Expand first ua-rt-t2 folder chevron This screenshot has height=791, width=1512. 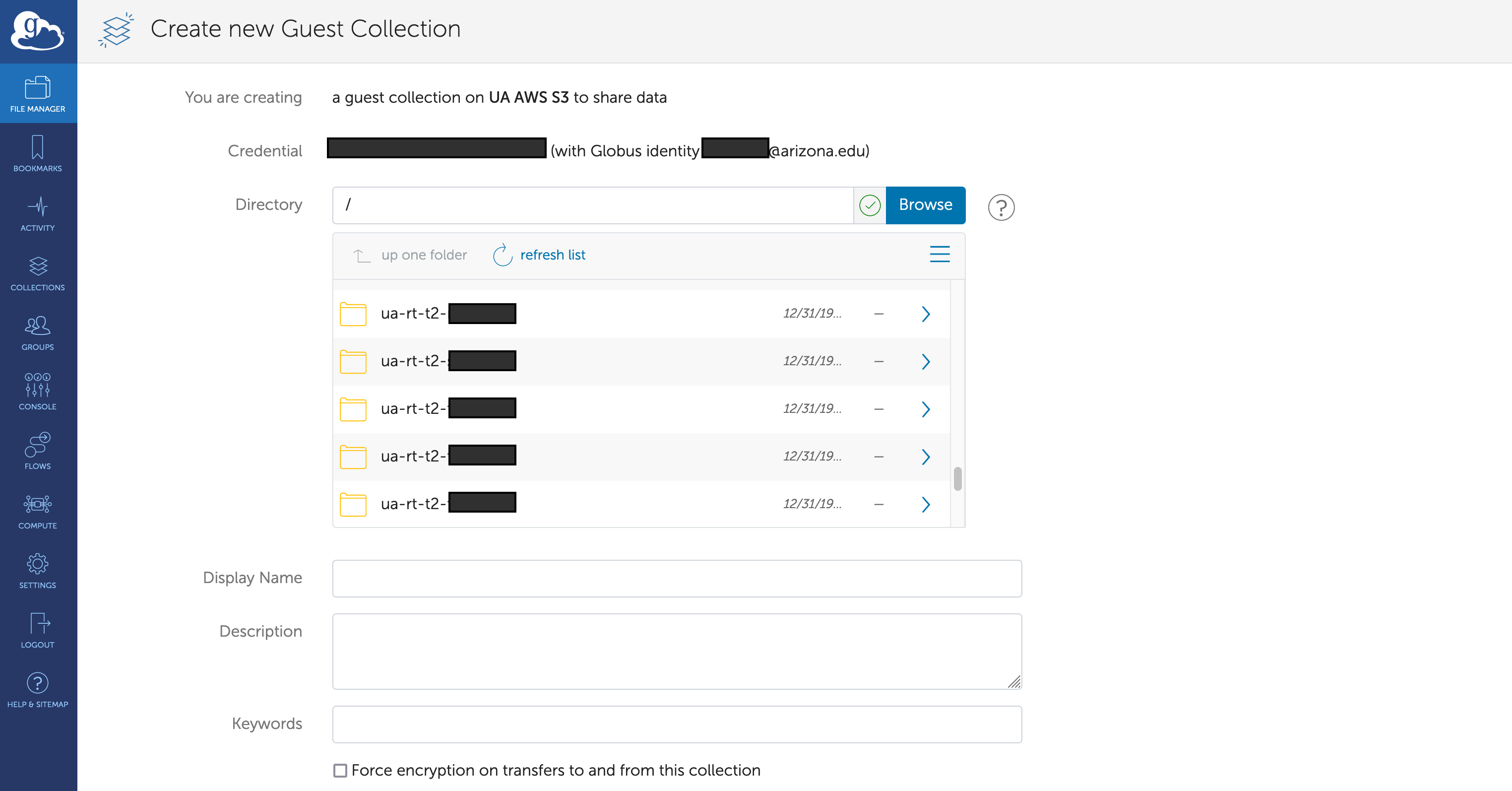coord(926,314)
